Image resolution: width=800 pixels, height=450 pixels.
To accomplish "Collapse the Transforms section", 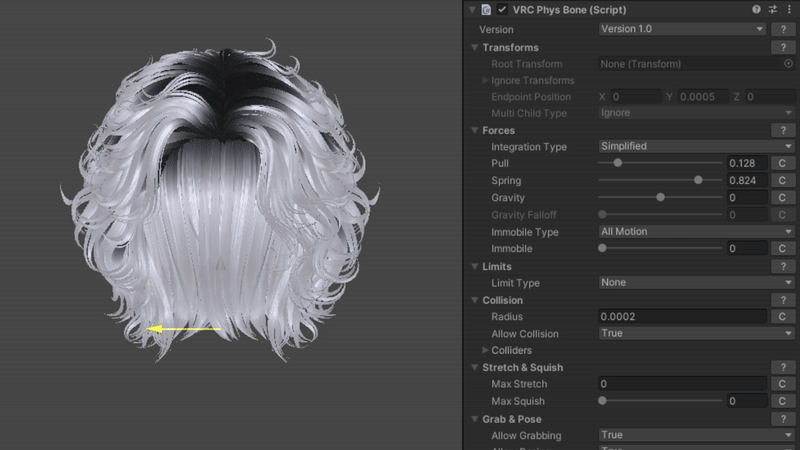I will [x=474, y=47].
